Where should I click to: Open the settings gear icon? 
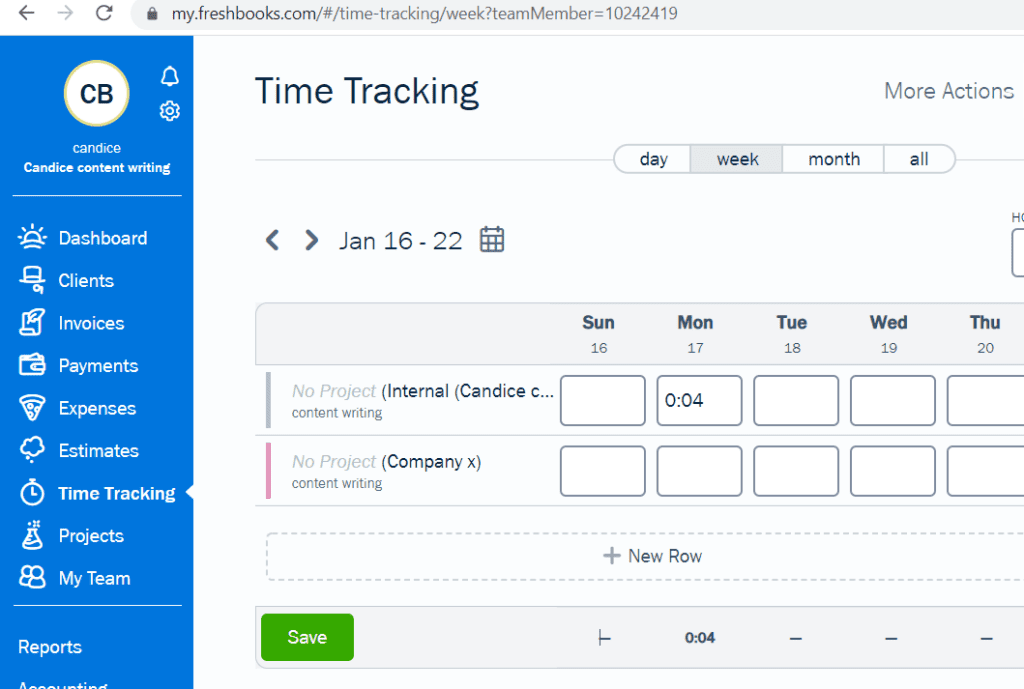169,110
